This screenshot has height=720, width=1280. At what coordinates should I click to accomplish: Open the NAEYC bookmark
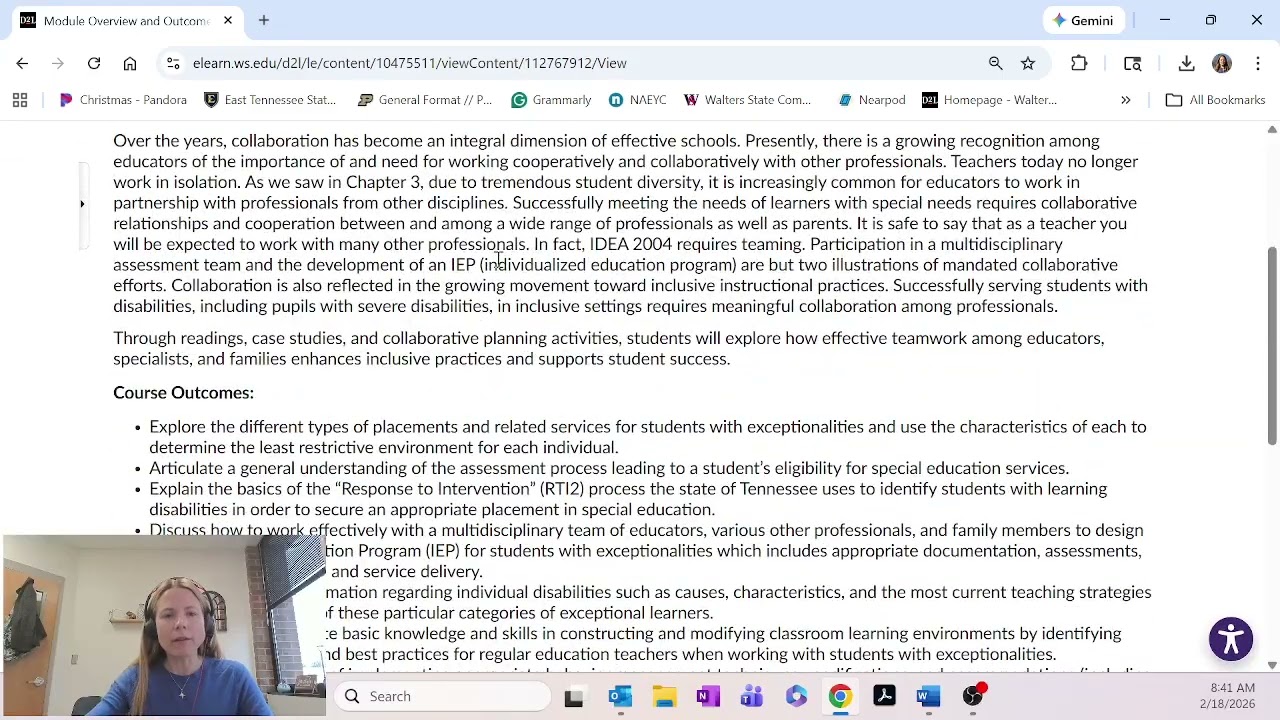pos(638,100)
